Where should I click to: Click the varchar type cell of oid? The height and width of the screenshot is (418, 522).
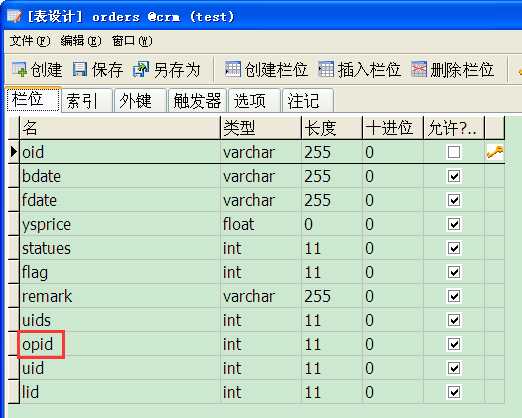[x=261, y=152]
